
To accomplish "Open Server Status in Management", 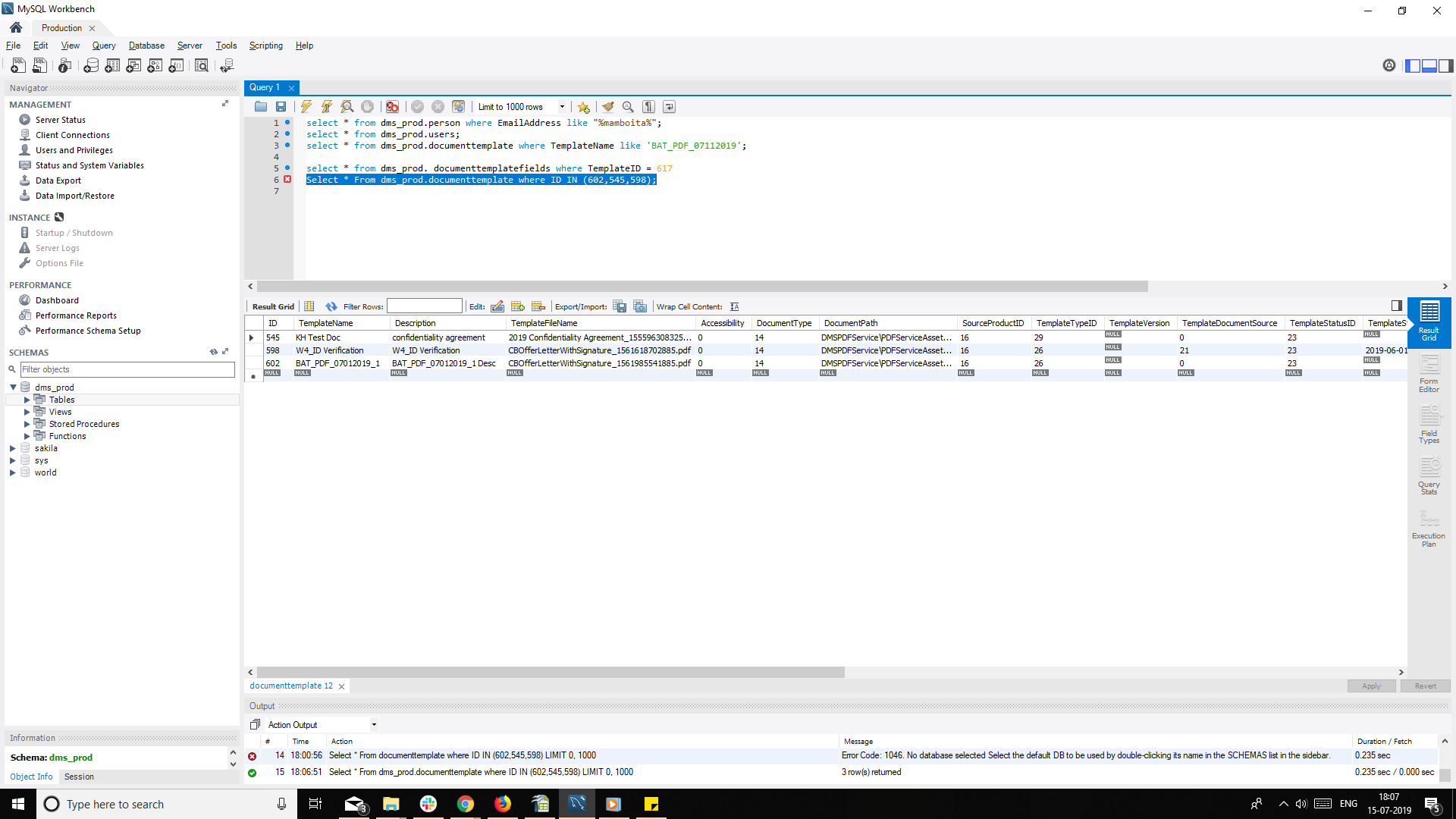I will coord(61,120).
